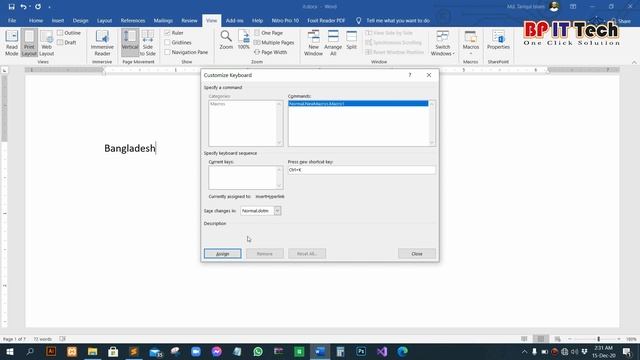Switch to the Home tab
The image size is (640, 360).
pyautogui.click(x=36, y=20)
